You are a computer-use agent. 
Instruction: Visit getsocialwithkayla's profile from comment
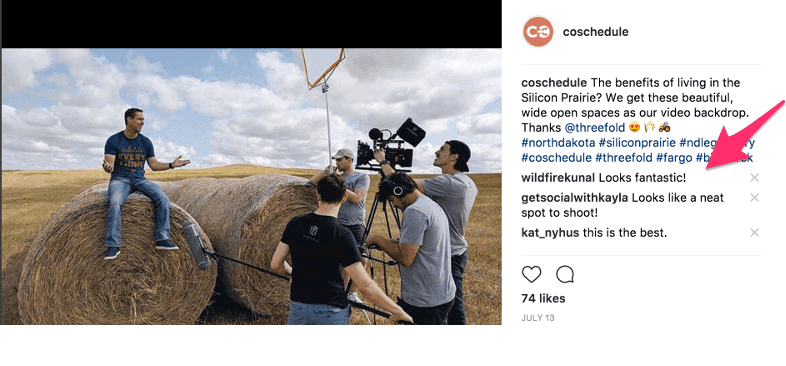tap(575, 198)
